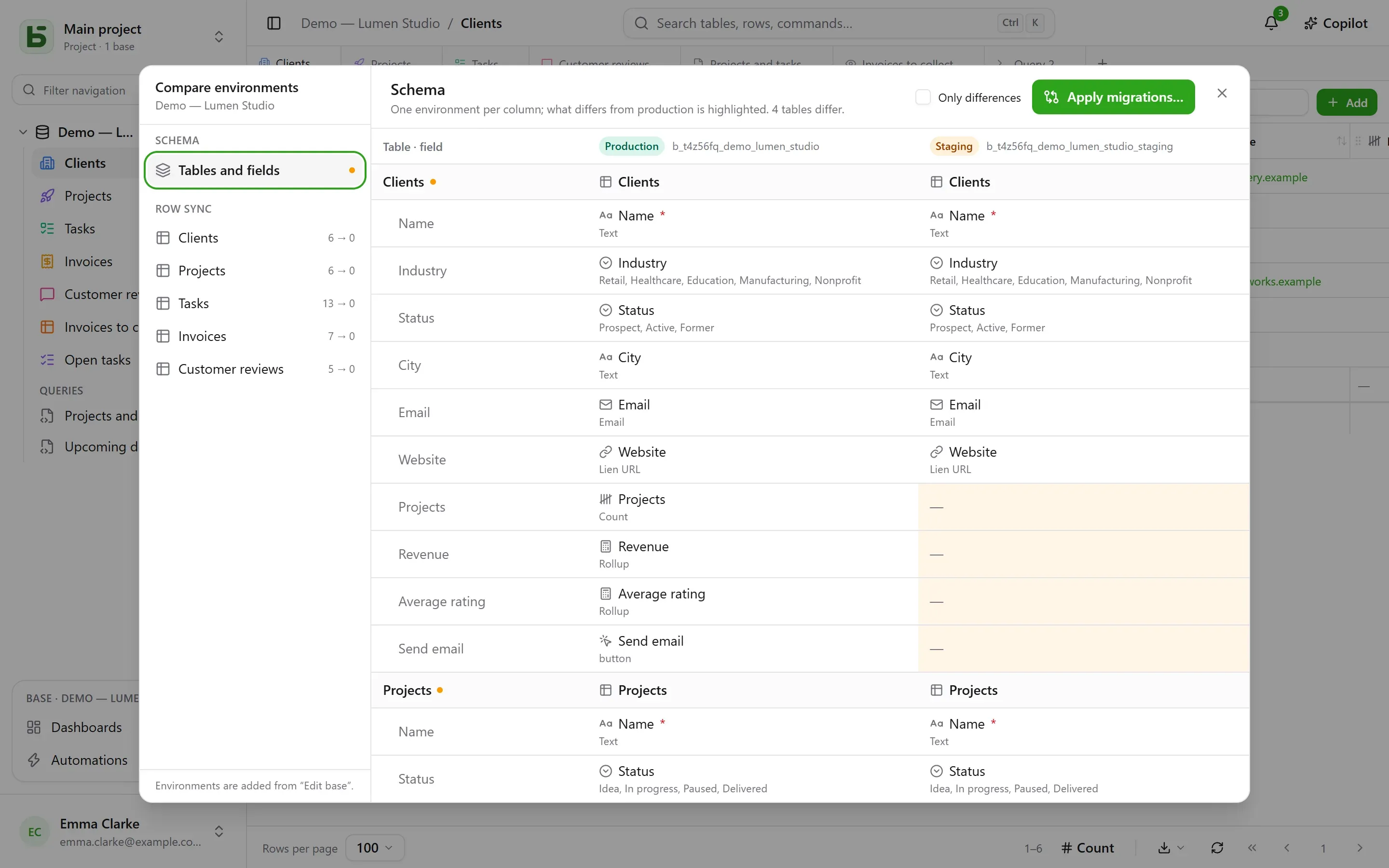Enable the Only differences checkbox
The image size is (1389, 868).
[923, 97]
